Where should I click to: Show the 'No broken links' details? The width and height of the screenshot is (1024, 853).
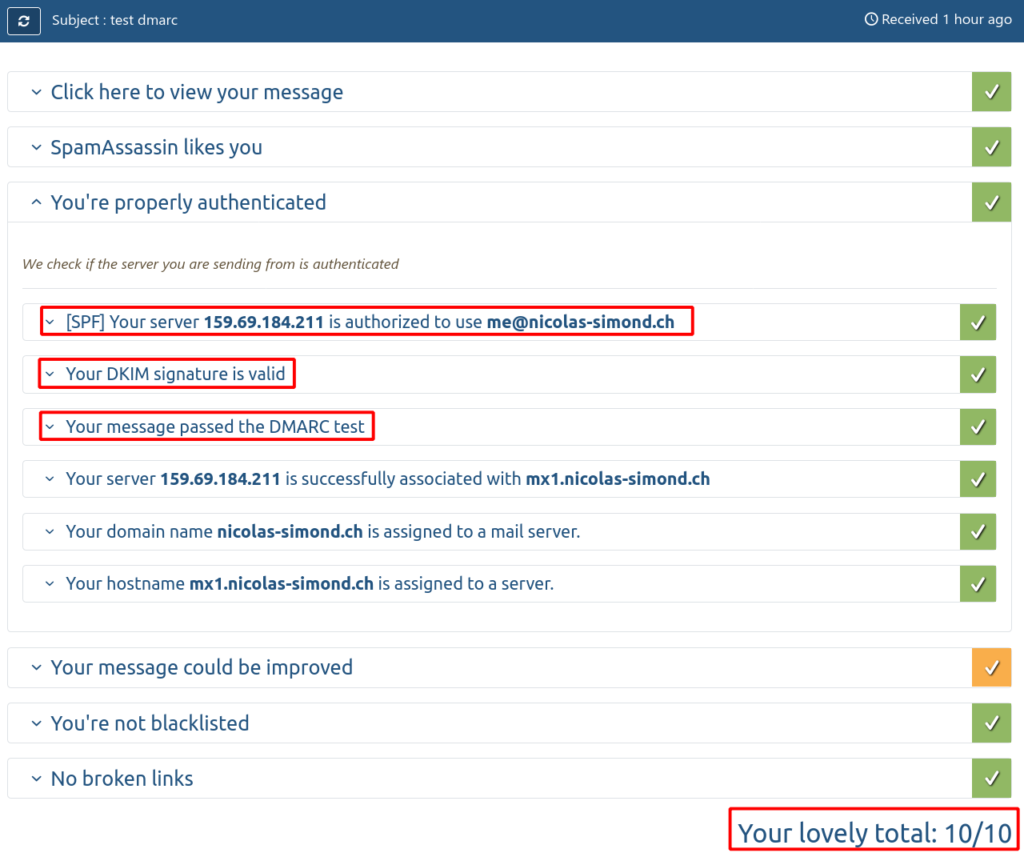121,778
